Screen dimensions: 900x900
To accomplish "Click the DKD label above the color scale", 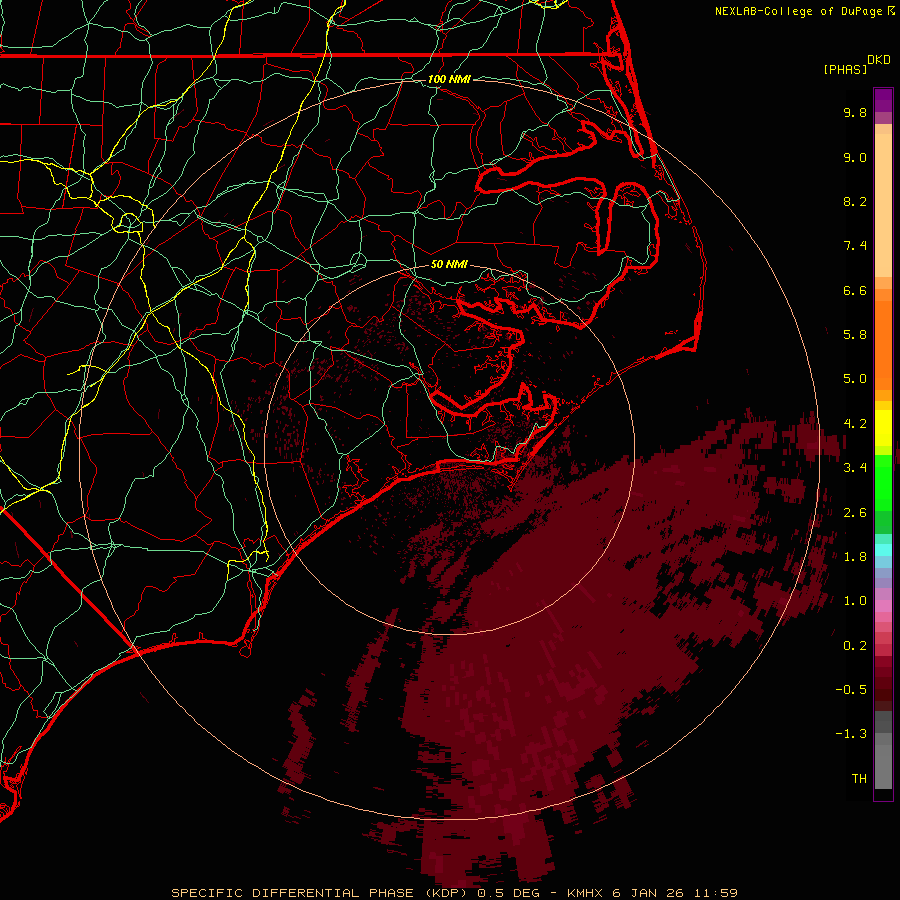I will coord(879,60).
